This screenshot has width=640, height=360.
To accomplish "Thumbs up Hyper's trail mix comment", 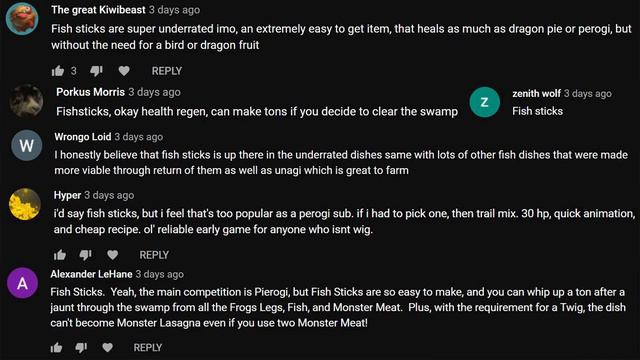I will click(x=60, y=255).
